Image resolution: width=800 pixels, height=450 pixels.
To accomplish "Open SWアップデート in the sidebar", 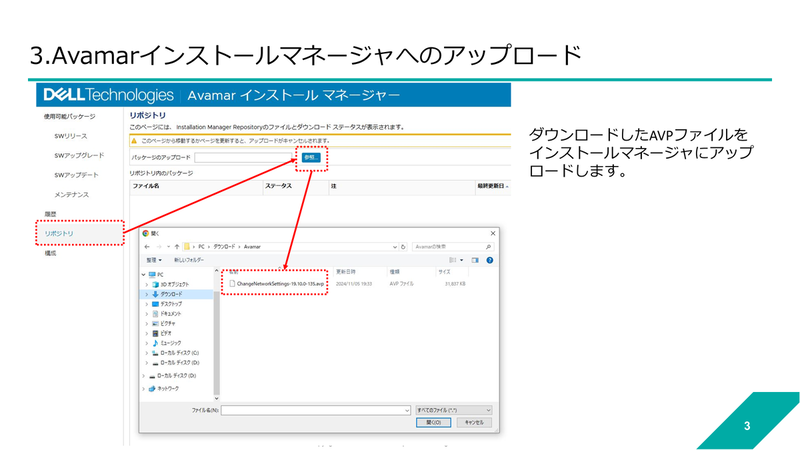I will tap(77, 175).
